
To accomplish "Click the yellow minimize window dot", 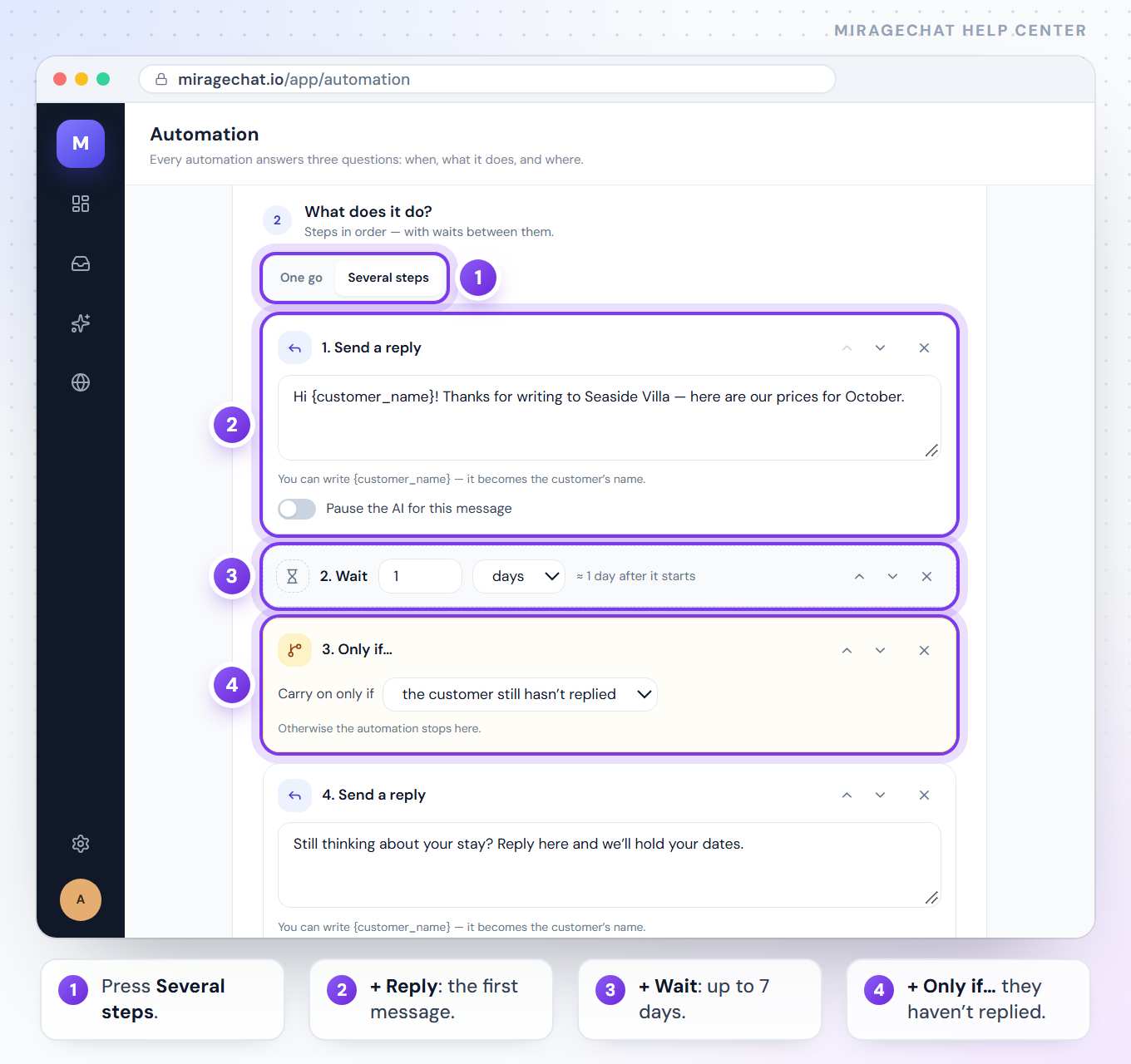I will click(81, 79).
